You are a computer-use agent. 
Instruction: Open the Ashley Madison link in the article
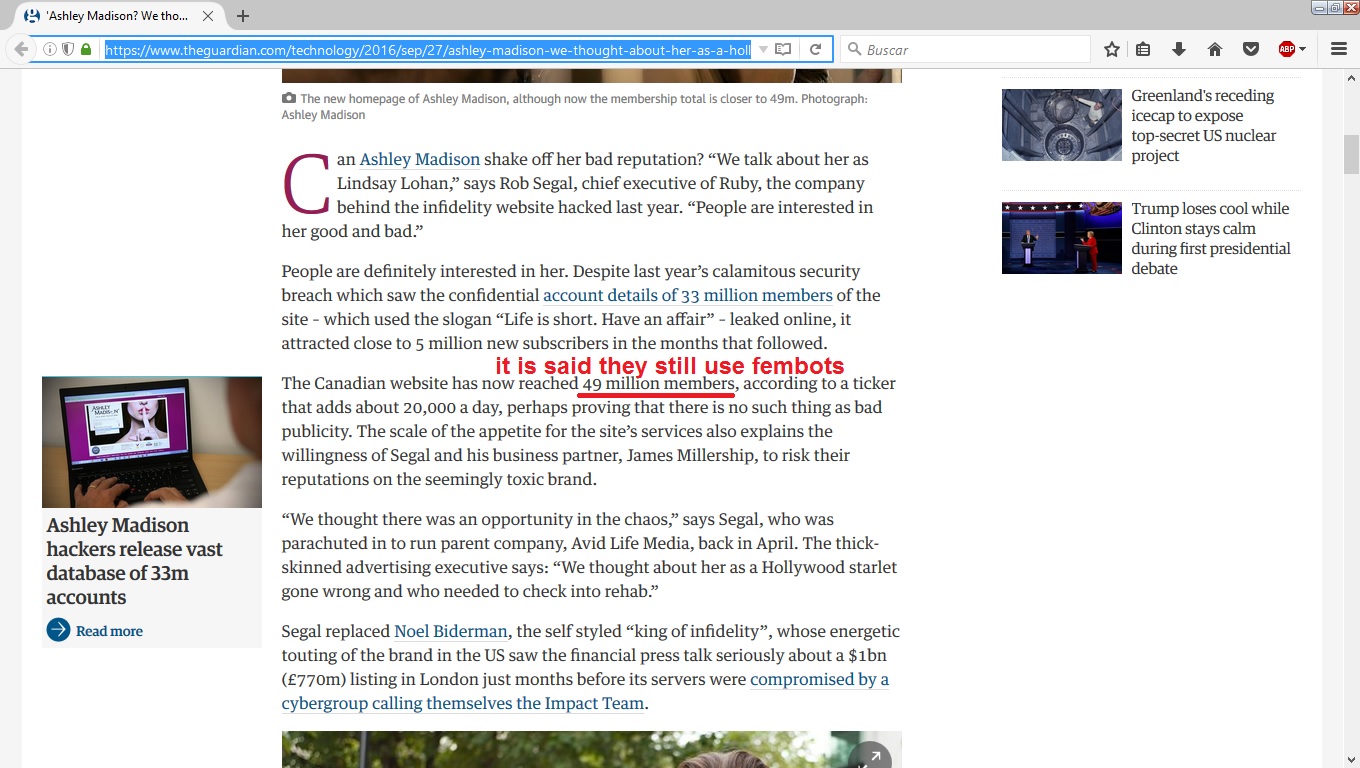(420, 160)
